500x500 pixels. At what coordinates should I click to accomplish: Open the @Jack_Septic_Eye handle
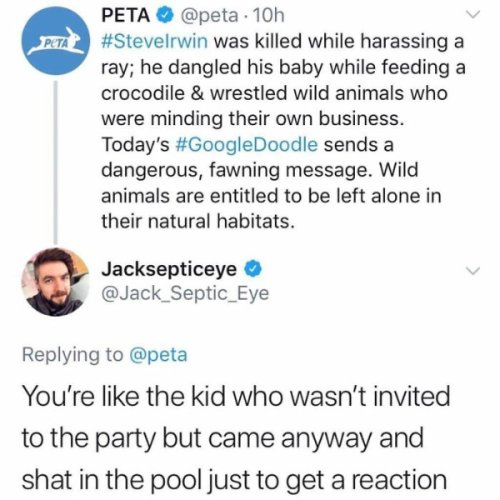(185, 294)
